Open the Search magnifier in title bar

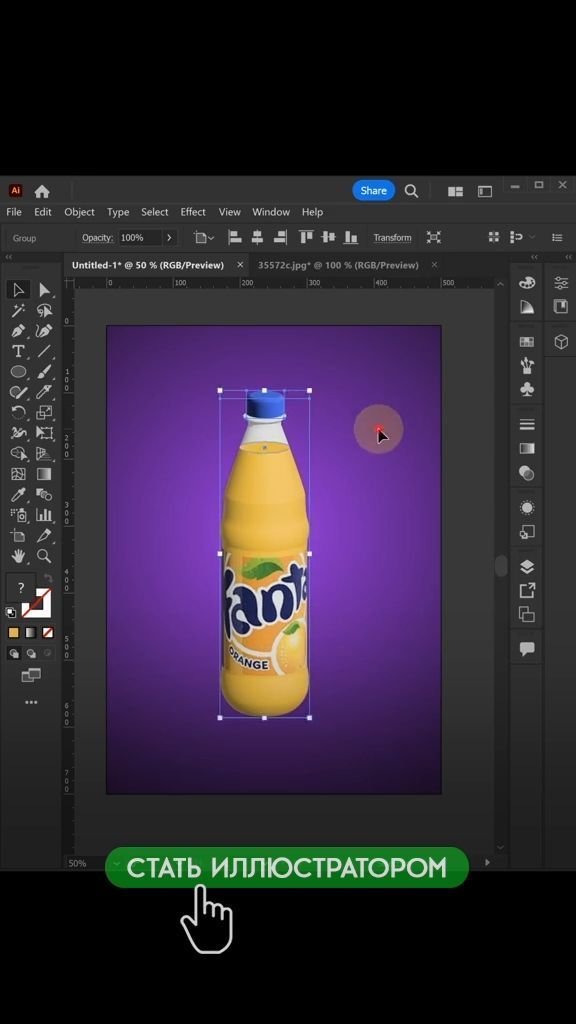411,191
